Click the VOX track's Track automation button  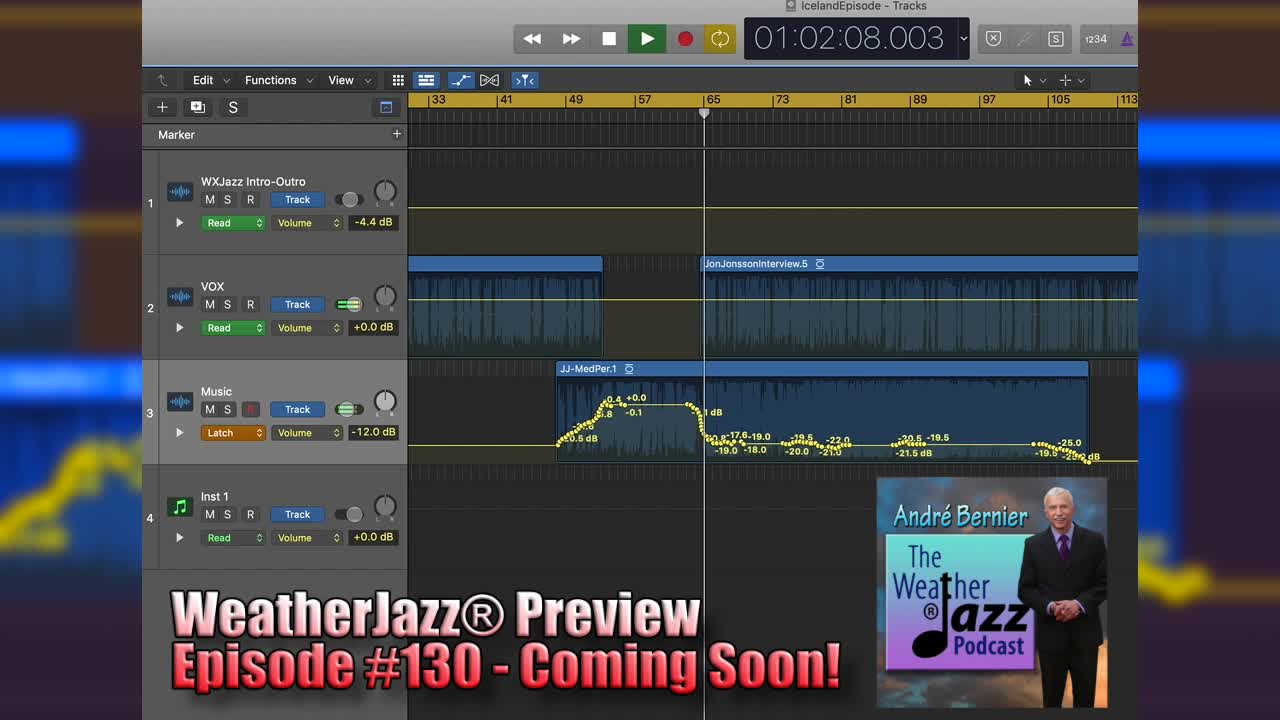(x=298, y=305)
